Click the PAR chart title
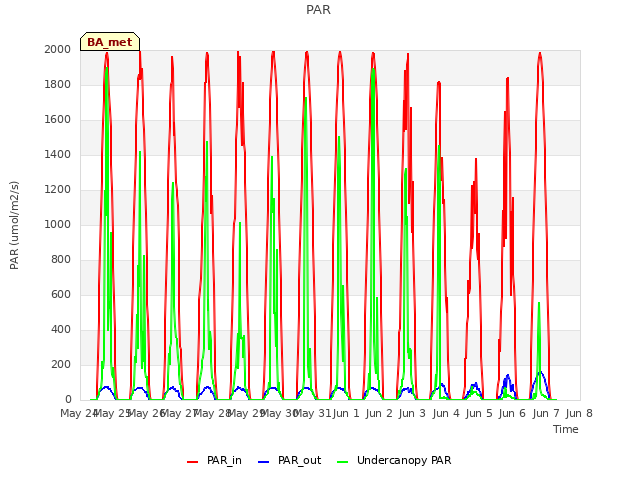This screenshot has height=480, width=640. point(318,10)
